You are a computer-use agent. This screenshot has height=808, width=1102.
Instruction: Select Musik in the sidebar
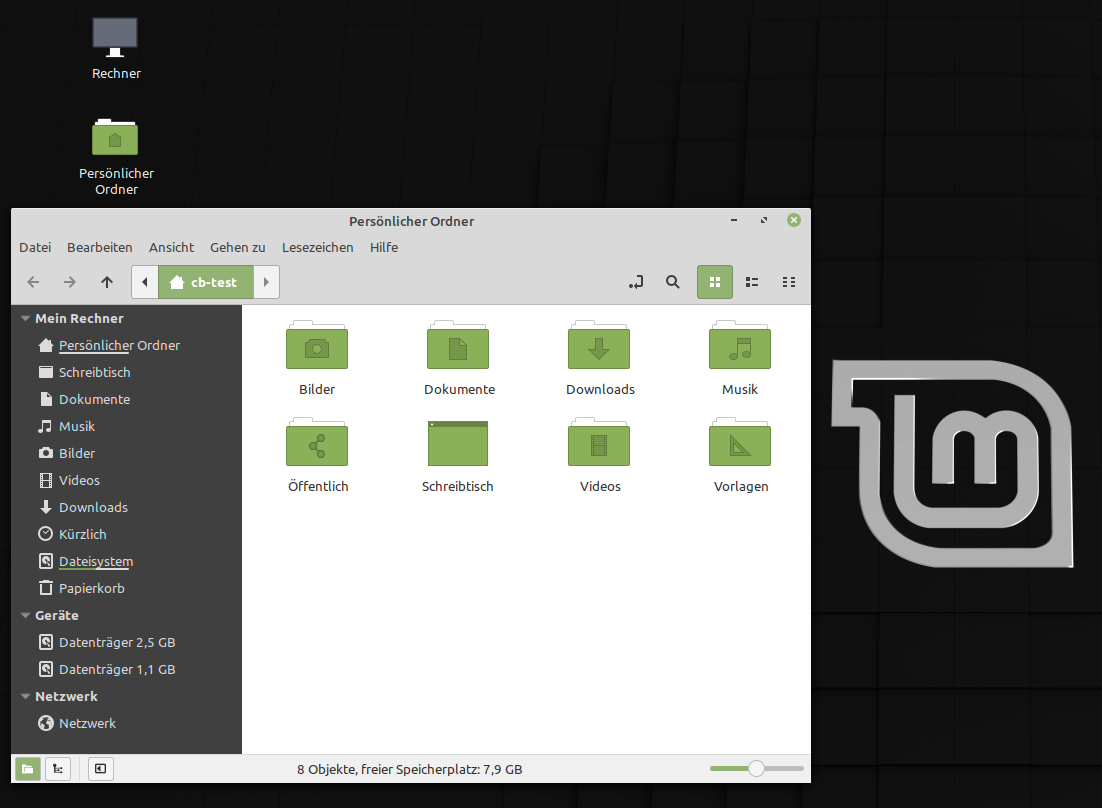[x=127, y=426]
